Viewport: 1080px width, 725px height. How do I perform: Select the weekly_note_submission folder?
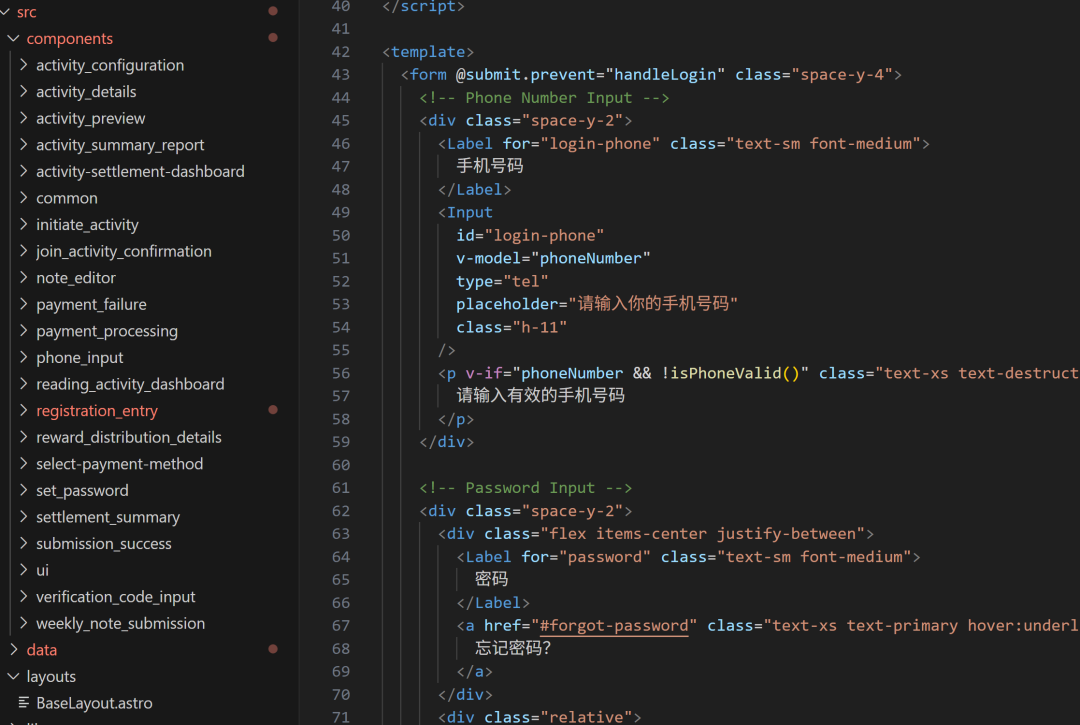coord(120,624)
